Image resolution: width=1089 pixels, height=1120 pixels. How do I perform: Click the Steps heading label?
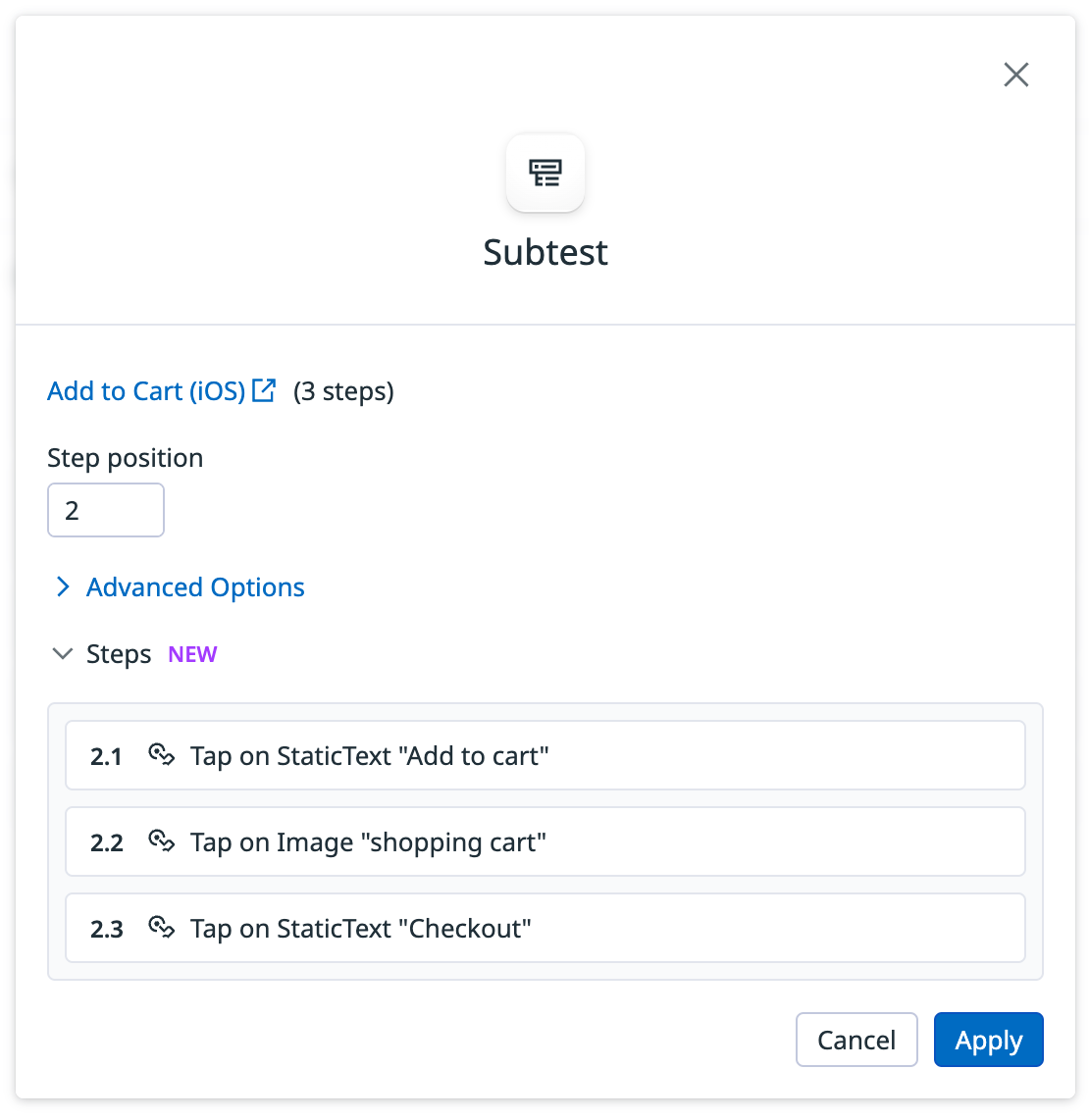tap(118, 653)
